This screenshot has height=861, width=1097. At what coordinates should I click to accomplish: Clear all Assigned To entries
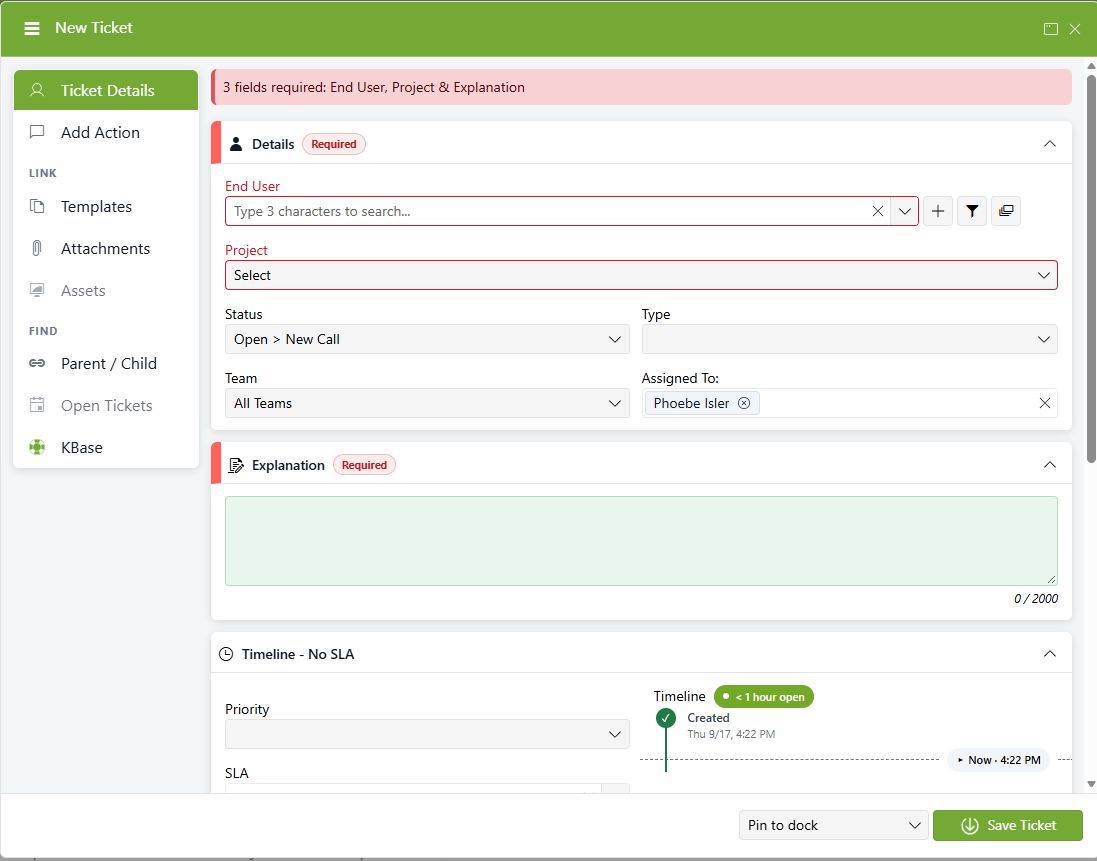(x=1045, y=403)
